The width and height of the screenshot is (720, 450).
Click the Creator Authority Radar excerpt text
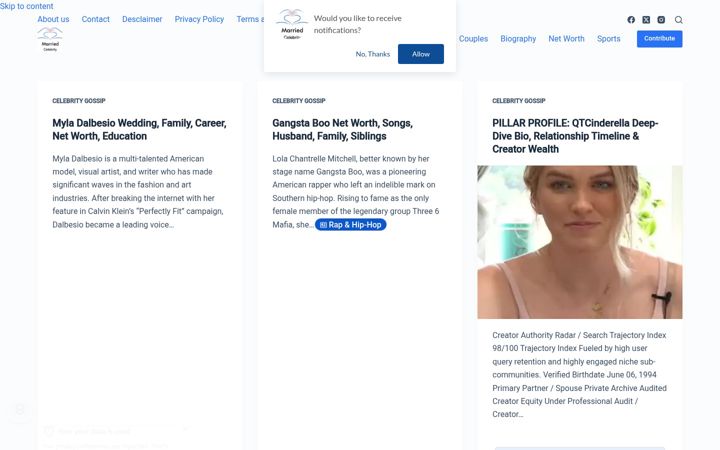click(579, 375)
